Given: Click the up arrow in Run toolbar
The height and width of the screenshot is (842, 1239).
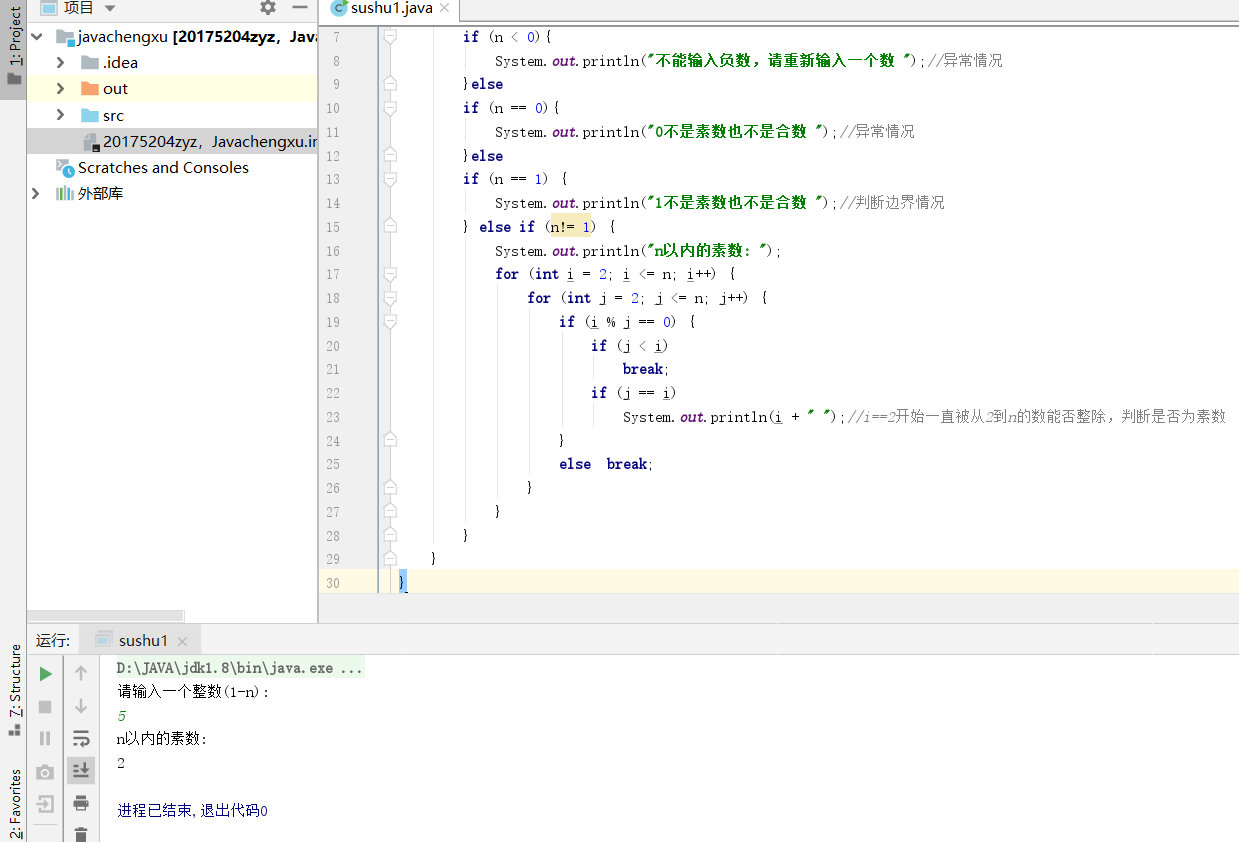Looking at the screenshot, I should click(x=81, y=674).
